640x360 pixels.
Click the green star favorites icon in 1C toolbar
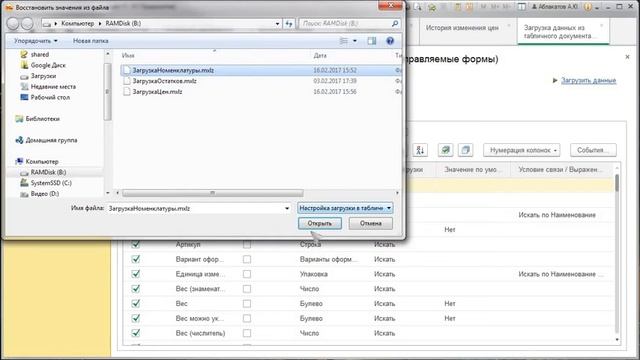click(432, 7)
